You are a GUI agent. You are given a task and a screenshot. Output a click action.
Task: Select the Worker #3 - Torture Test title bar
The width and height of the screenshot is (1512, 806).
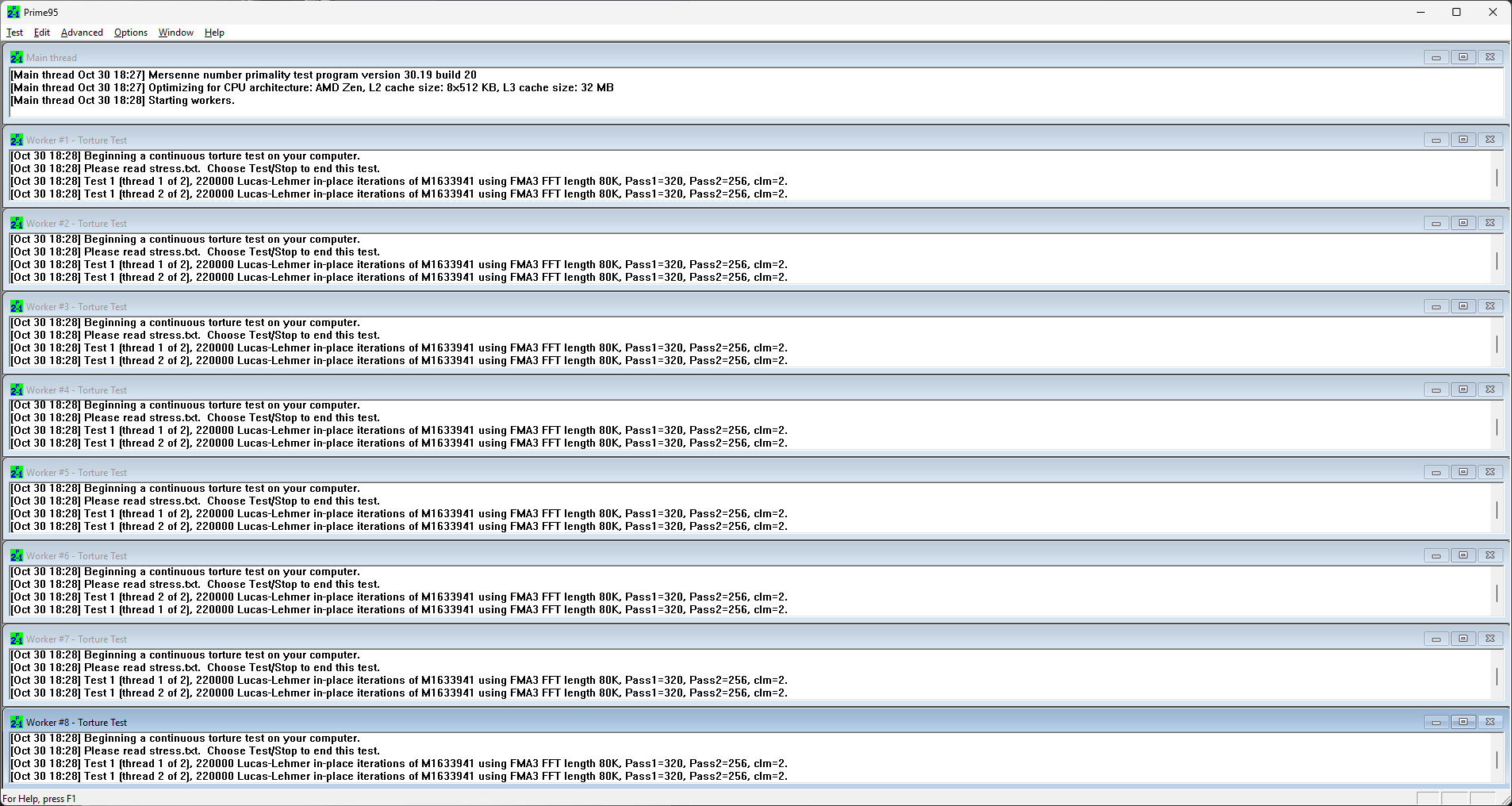click(x=756, y=306)
